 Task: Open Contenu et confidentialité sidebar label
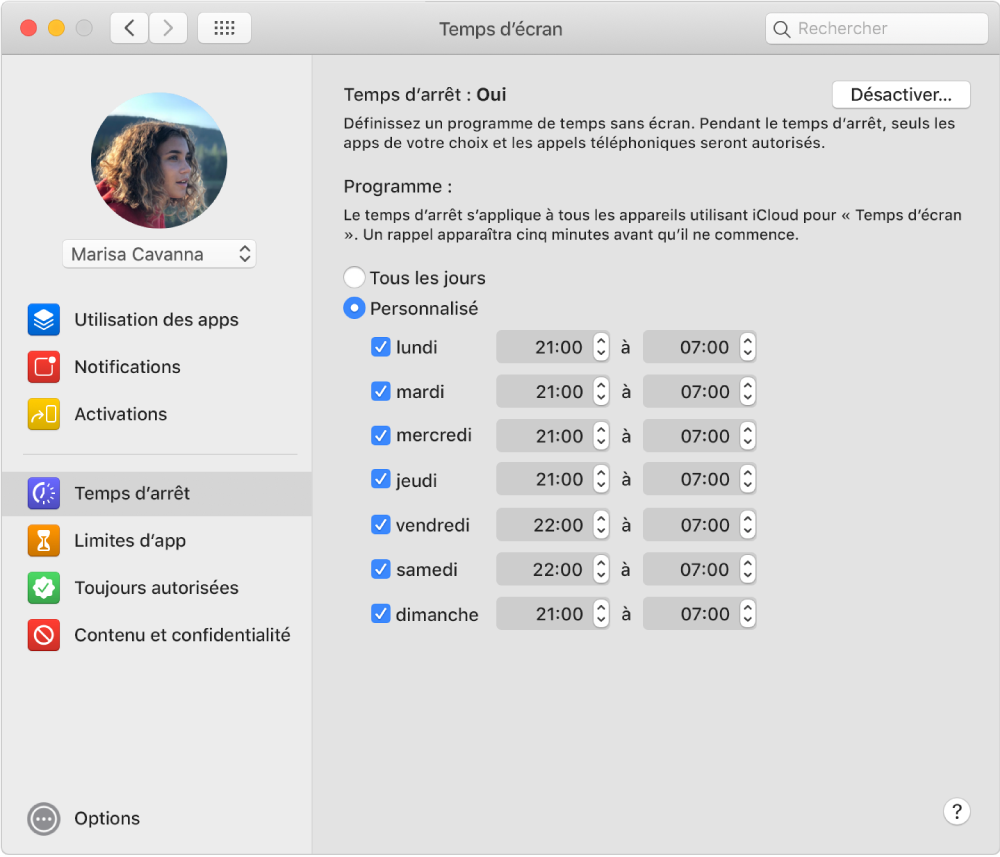[x=182, y=635]
